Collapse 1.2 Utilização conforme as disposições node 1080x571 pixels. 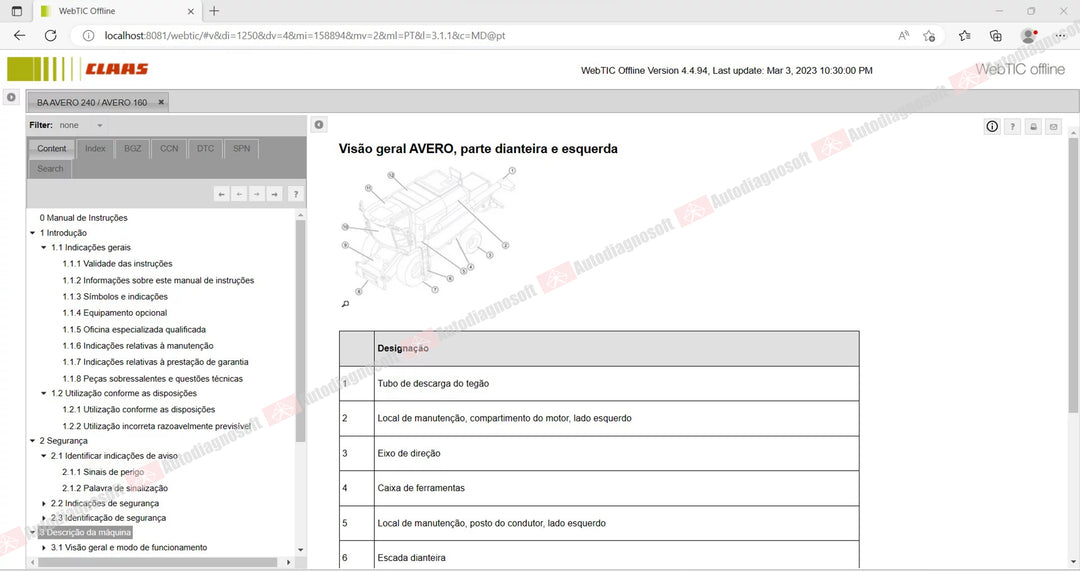click(x=43, y=393)
